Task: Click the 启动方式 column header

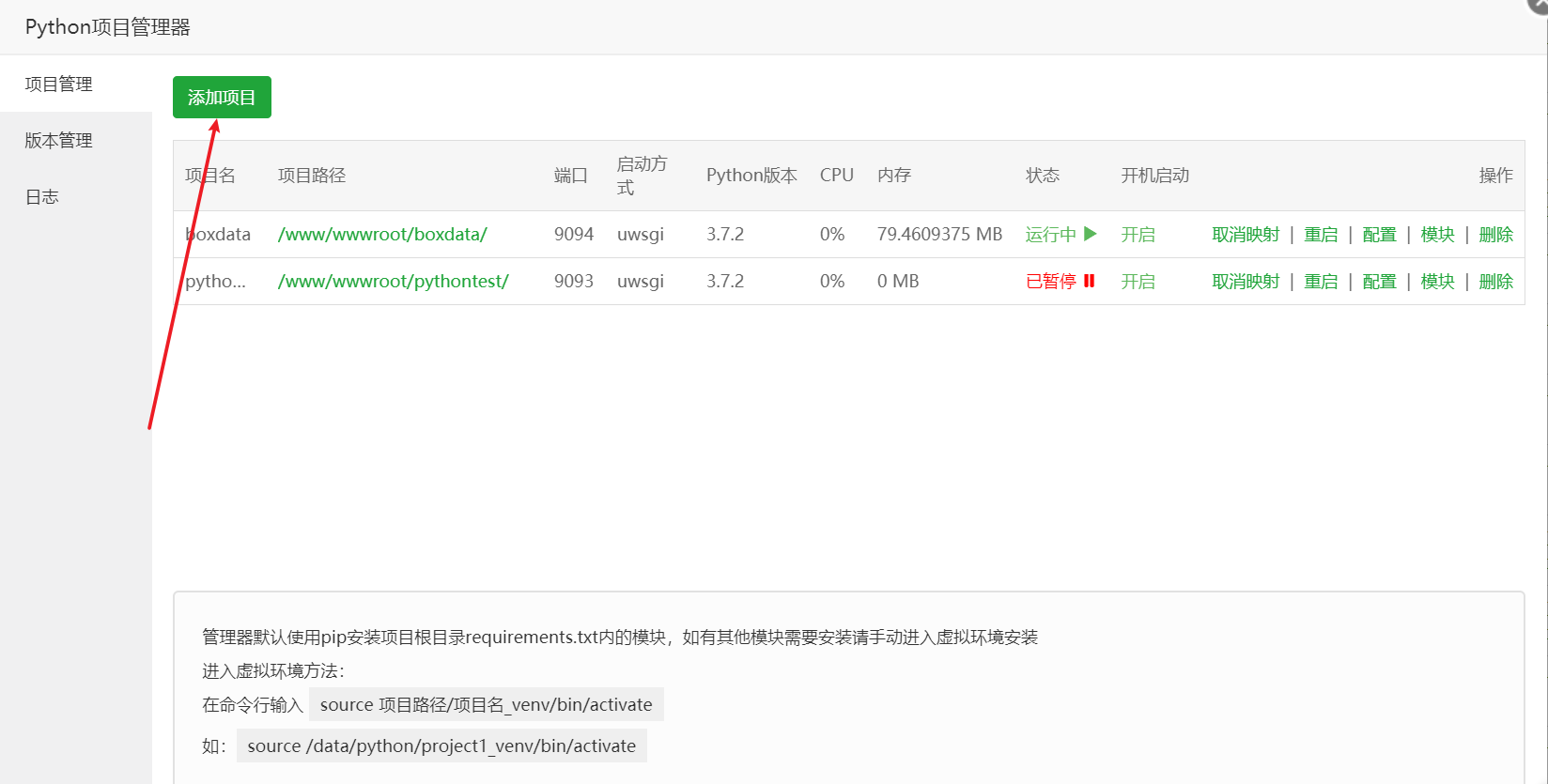Action: pos(642,176)
